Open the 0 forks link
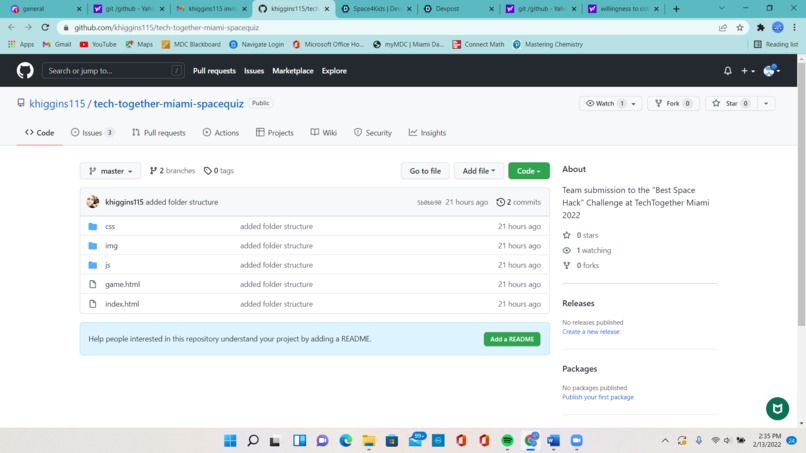 point(581,265)
